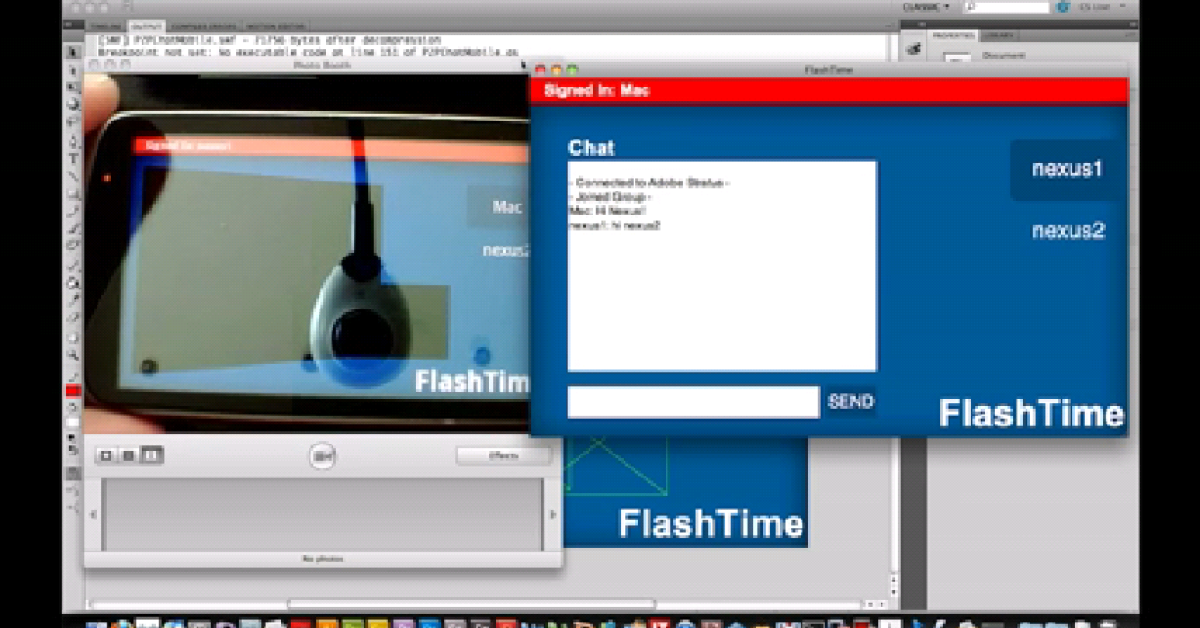This screenshot has width=1200, height=628.
Task: Select the Brush tool
Action: (x=73, y=228)
